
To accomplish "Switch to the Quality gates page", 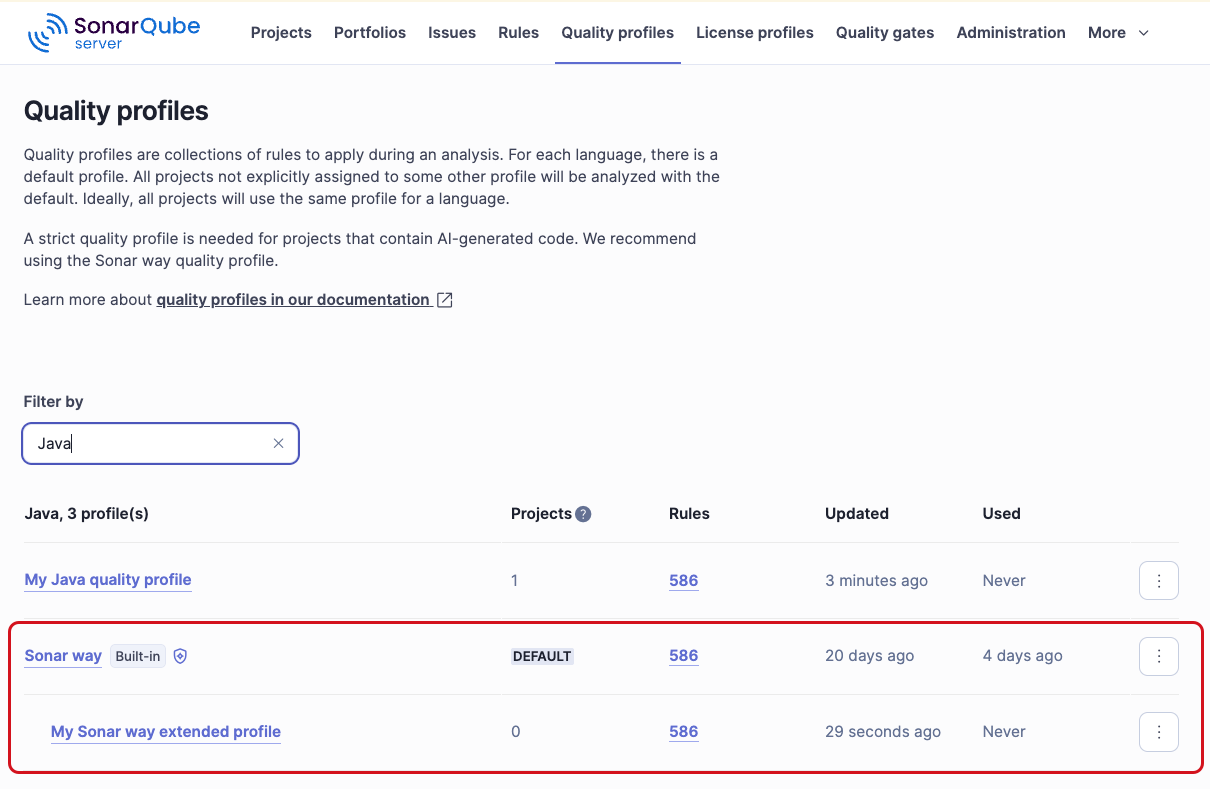I will (x=884, y=32).
